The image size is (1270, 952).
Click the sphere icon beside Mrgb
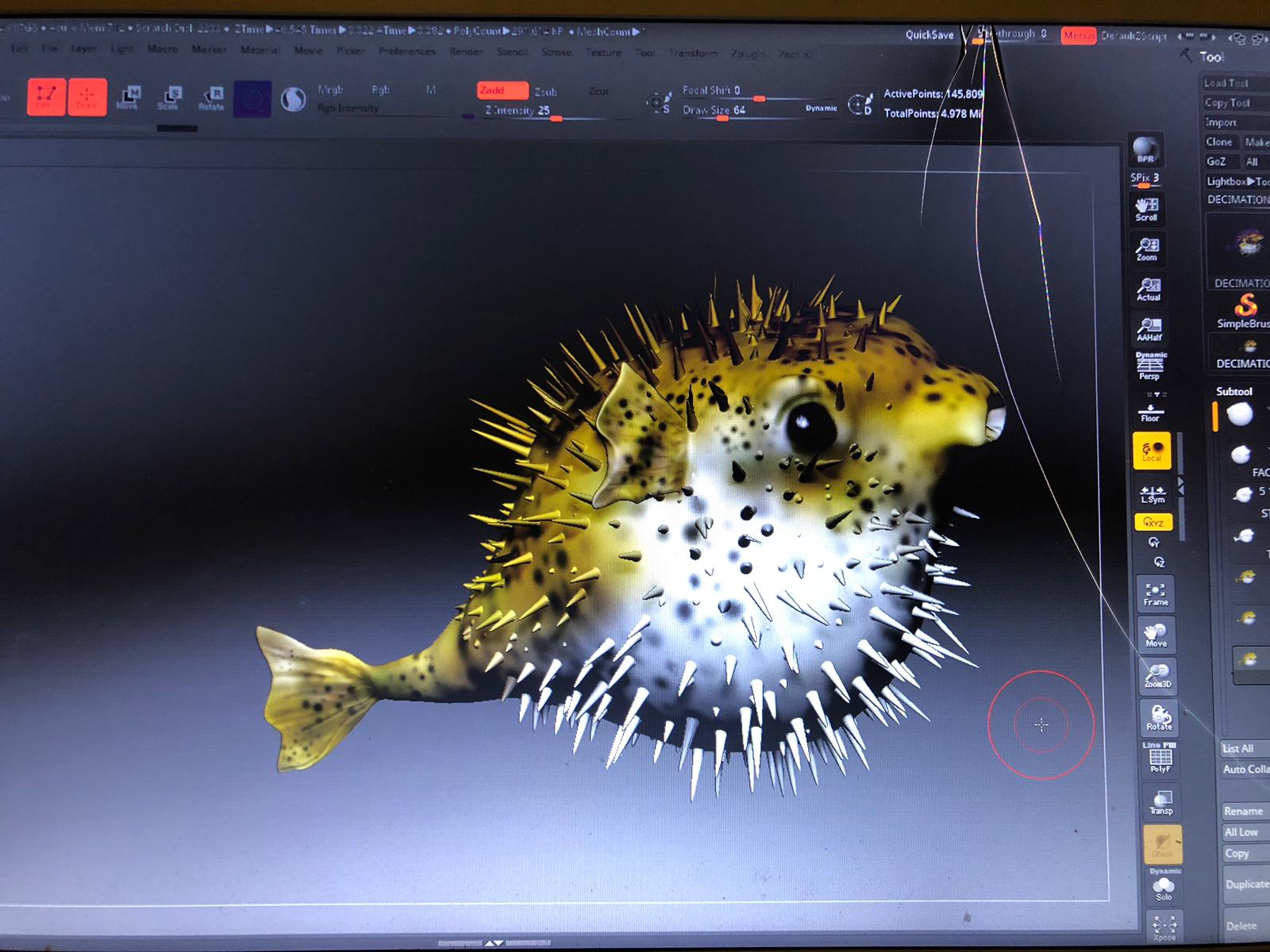294,99
